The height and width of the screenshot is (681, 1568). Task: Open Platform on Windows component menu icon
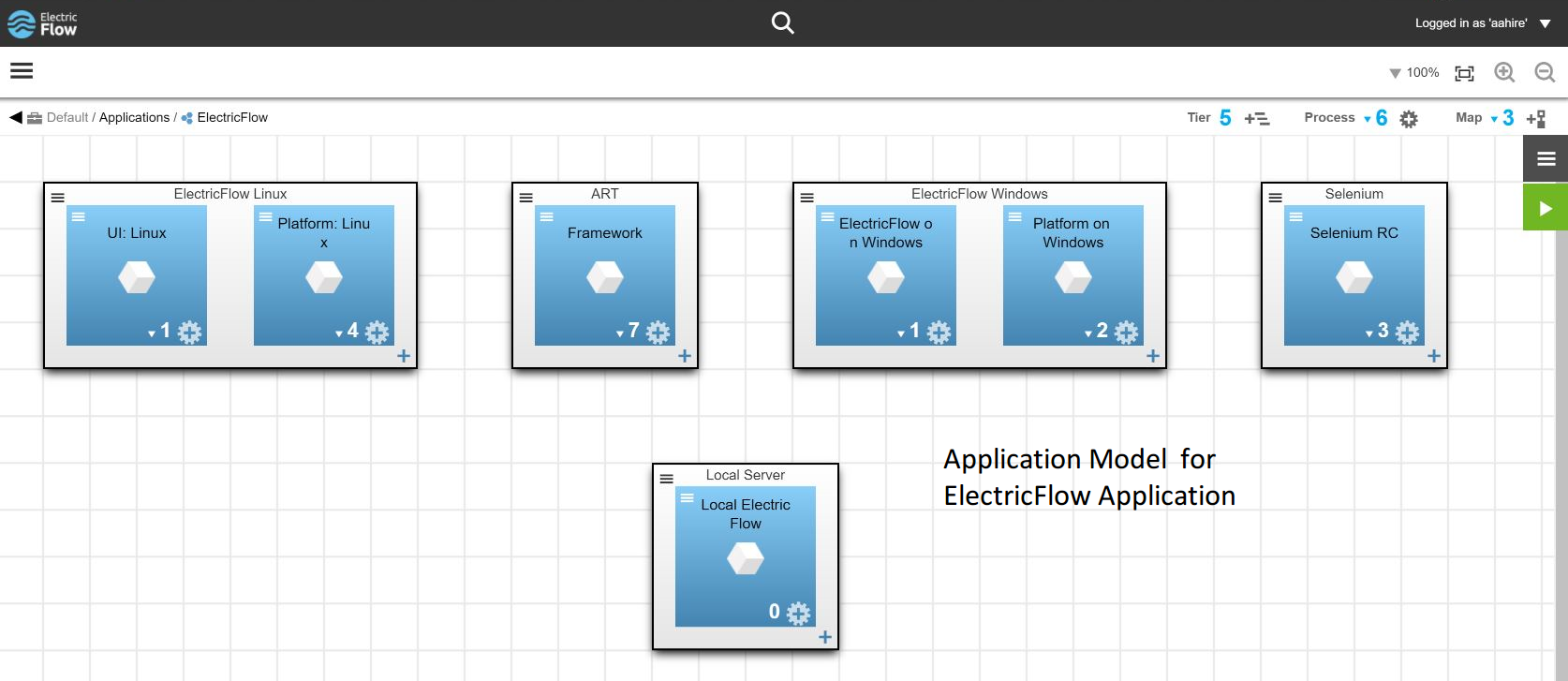[x=1015, y=216]
